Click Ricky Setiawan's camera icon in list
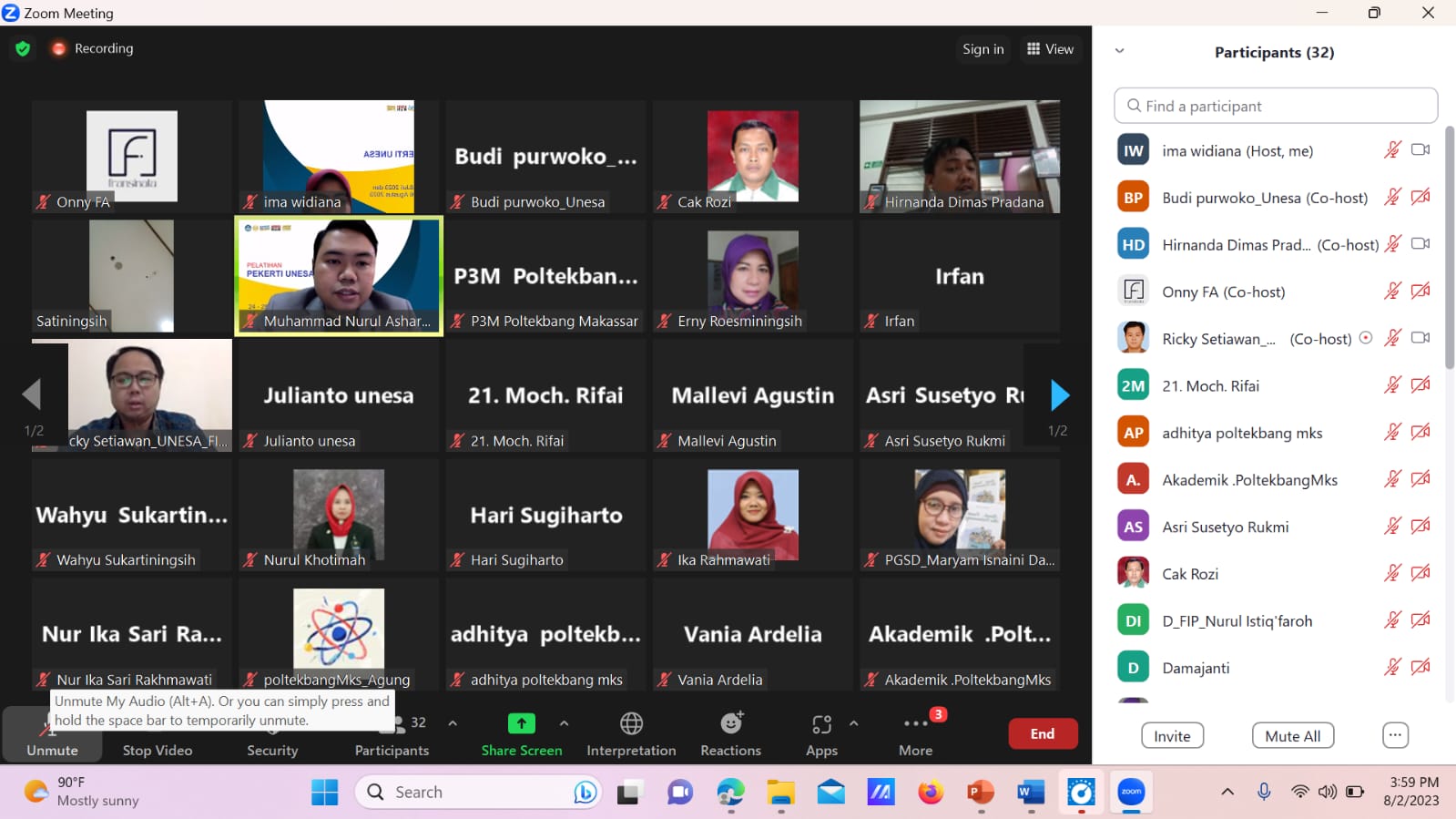 coord(1420,337)
